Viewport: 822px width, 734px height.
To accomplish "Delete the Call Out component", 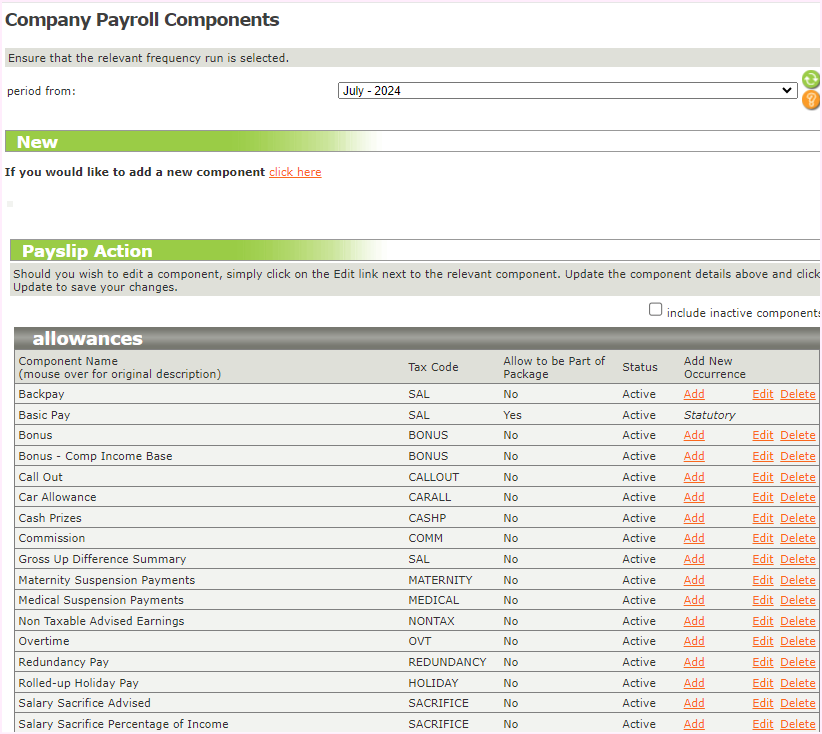I will 797,477.
